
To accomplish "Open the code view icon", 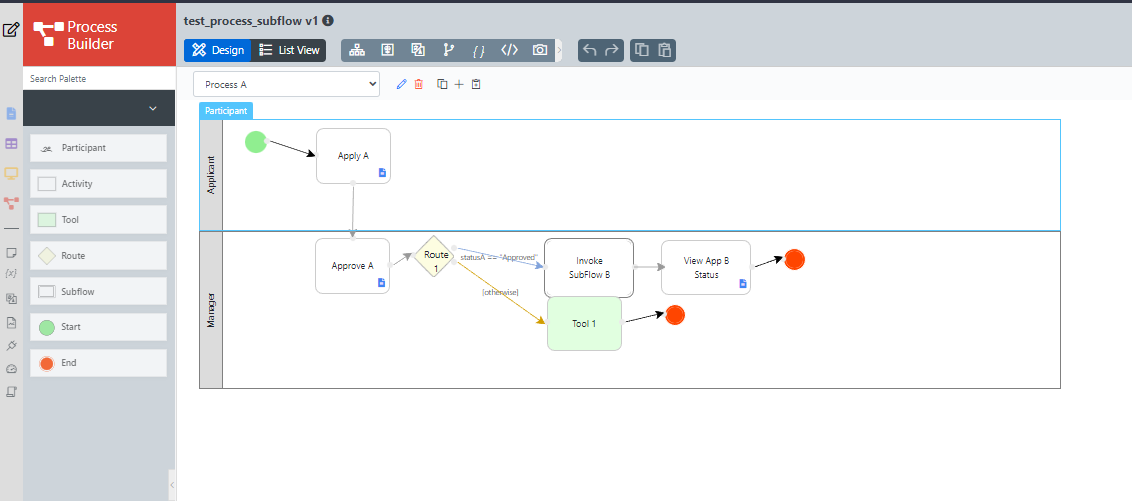I will click(x=510, y=50).
